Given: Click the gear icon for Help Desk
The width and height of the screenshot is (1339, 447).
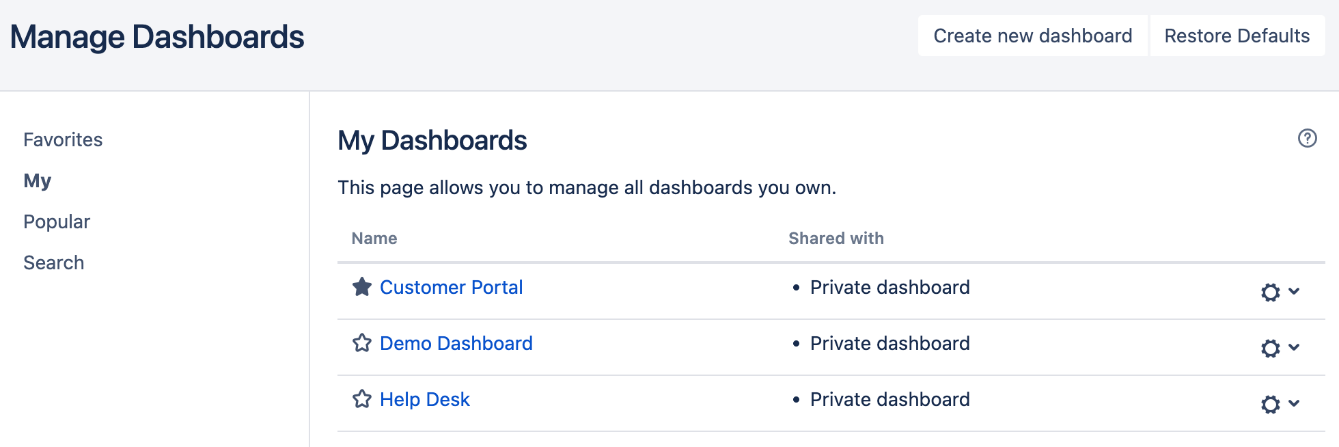Looking at the screenshot, I should tap(1271, 404).
